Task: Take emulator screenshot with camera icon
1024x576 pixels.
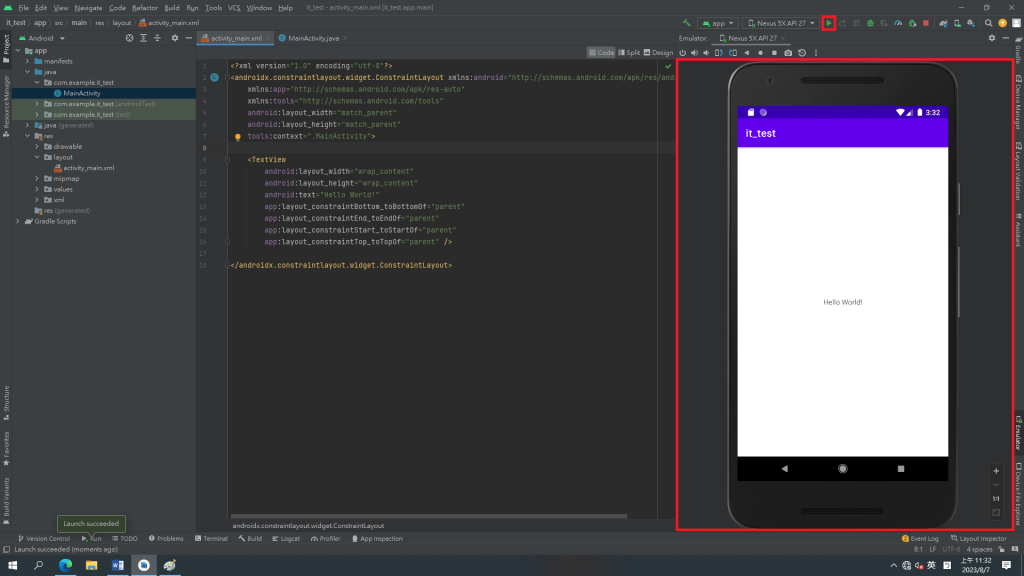Action: pos(788,53)
